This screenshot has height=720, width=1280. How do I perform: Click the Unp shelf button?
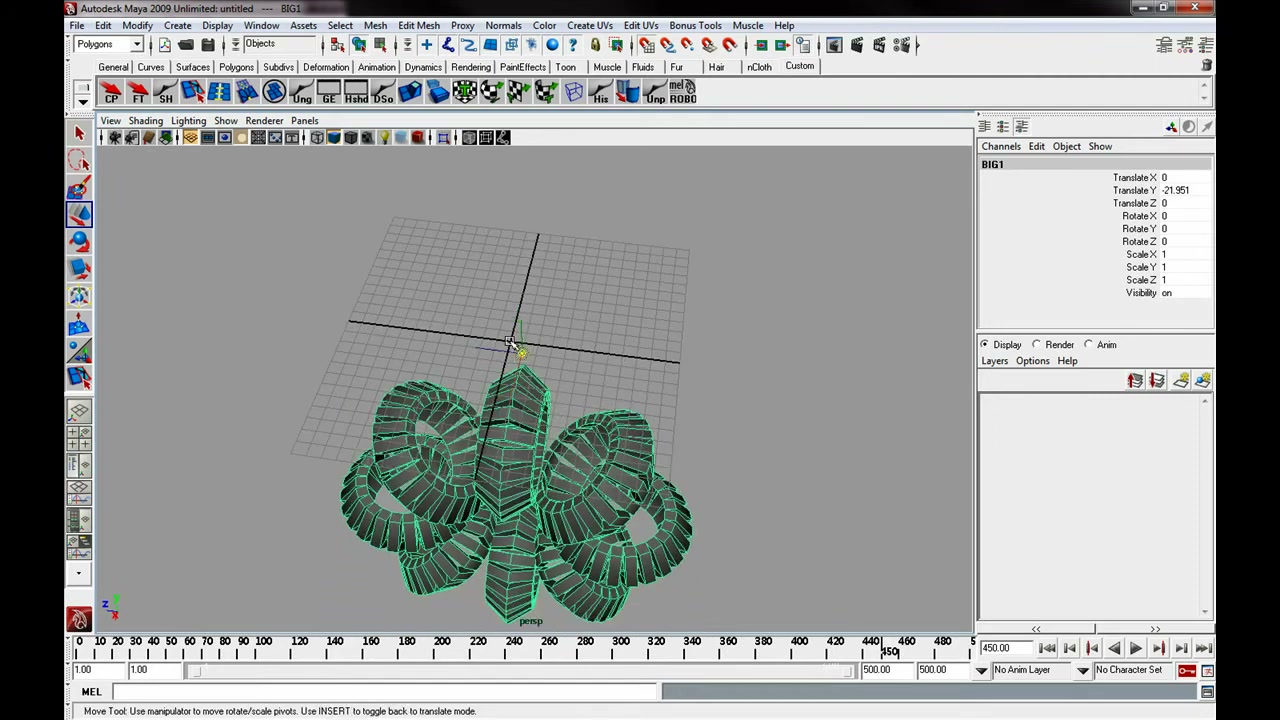click(x=655, y=92)
